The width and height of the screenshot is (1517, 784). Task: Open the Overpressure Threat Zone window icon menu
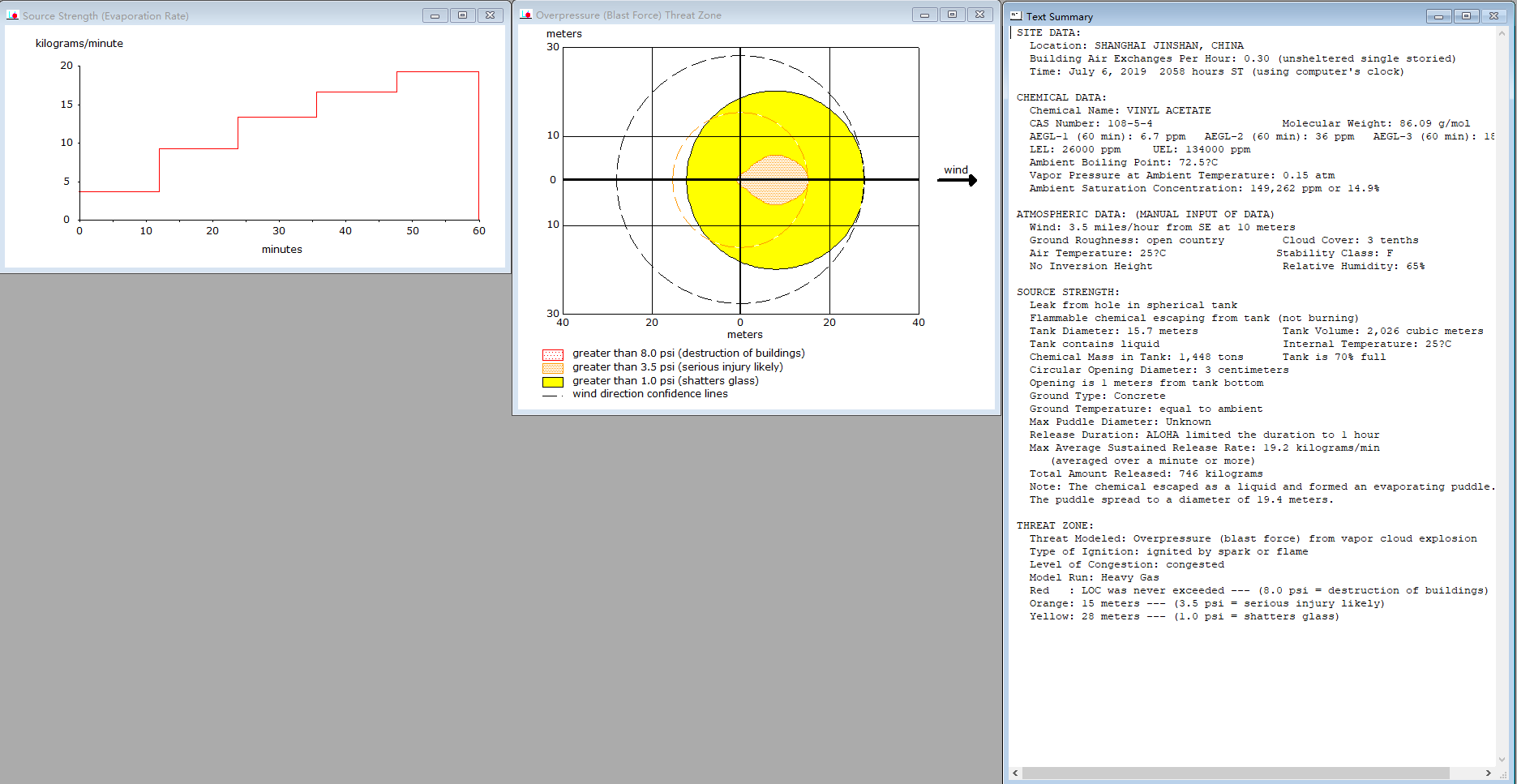526,15
